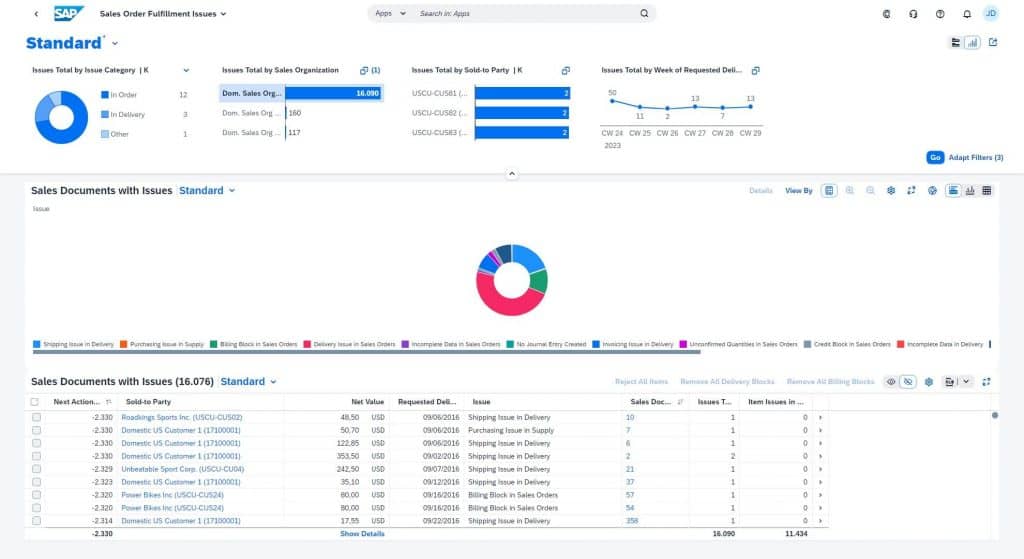Change the chart type selector

pyautogui.click(x=932, y=191)
